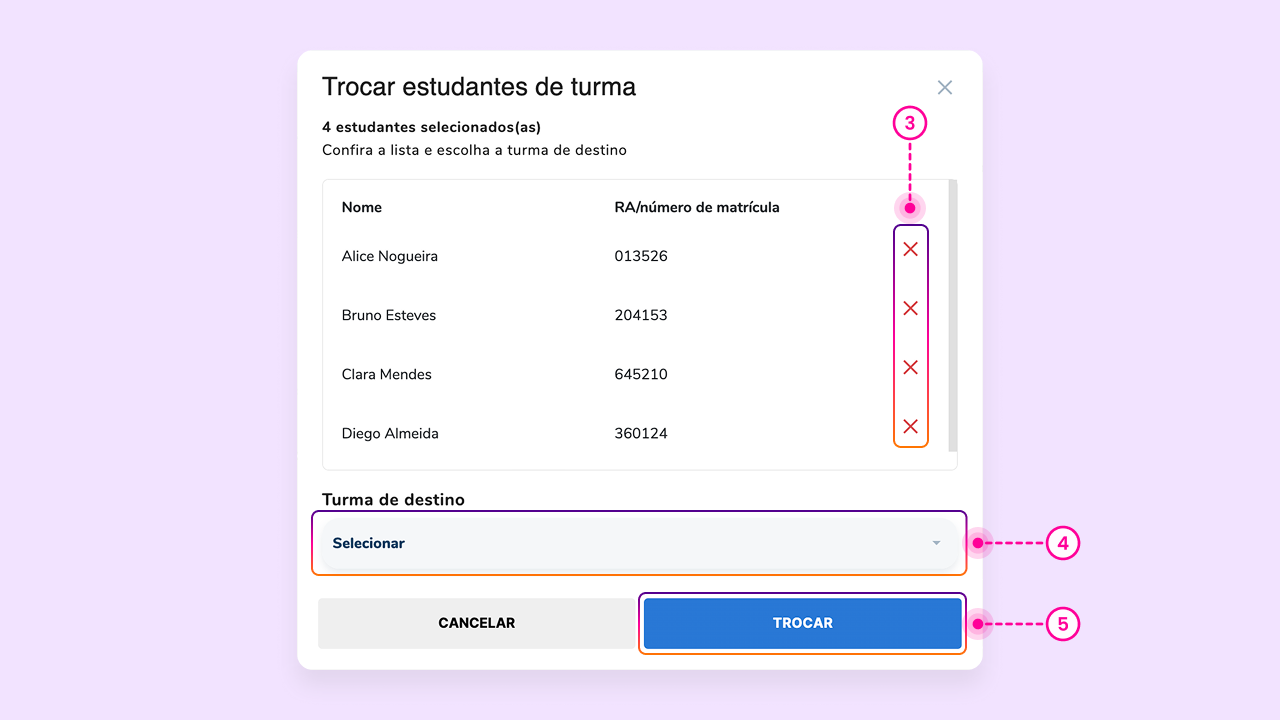Click the student list scrollbar
Image resolution: width=1280 pixels, height=720 pixels.
pyautogui.click(x=952, y=315)
